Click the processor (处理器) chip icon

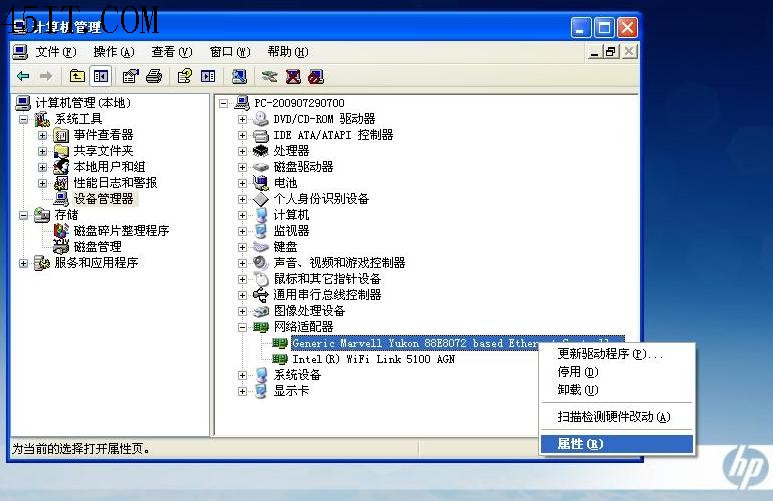[x=260, y=151]
